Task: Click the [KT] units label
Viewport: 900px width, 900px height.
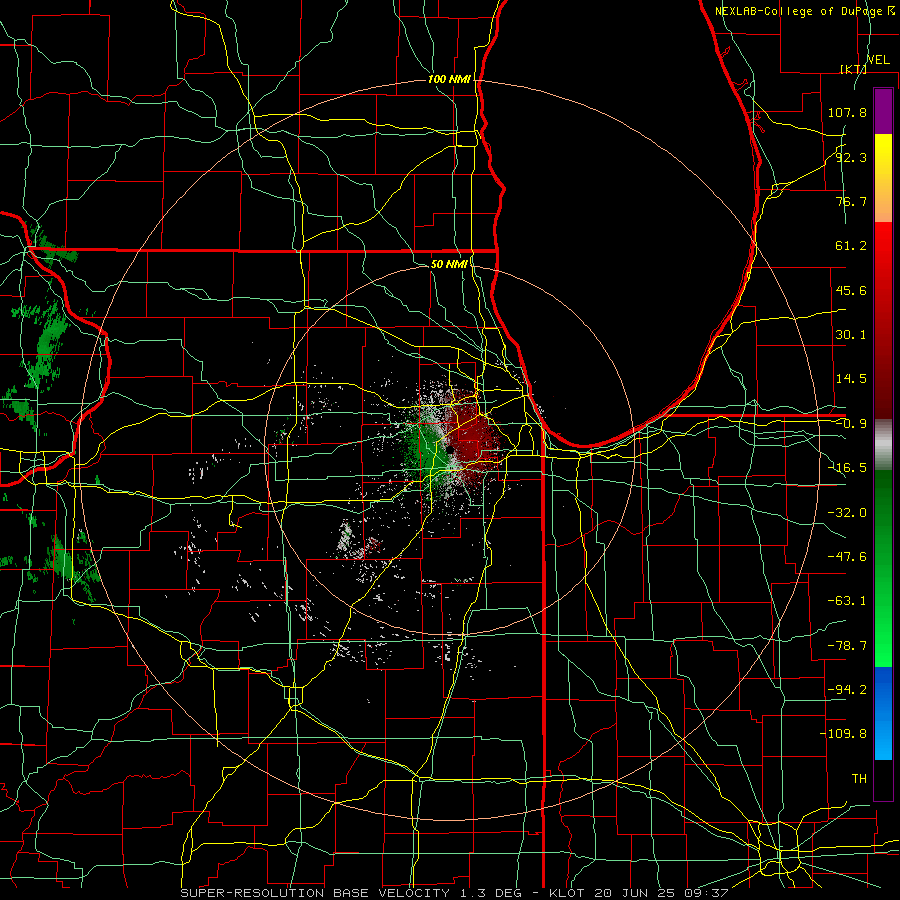Action: point(853,69)
